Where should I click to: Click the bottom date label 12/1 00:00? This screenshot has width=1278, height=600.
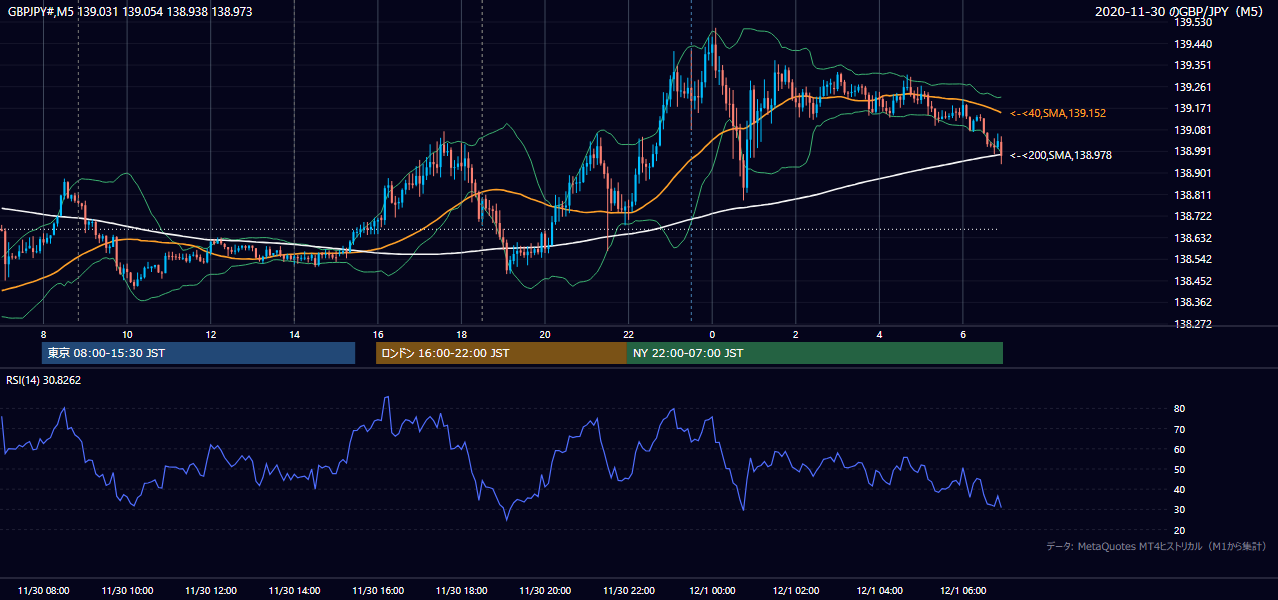(712, 591)
